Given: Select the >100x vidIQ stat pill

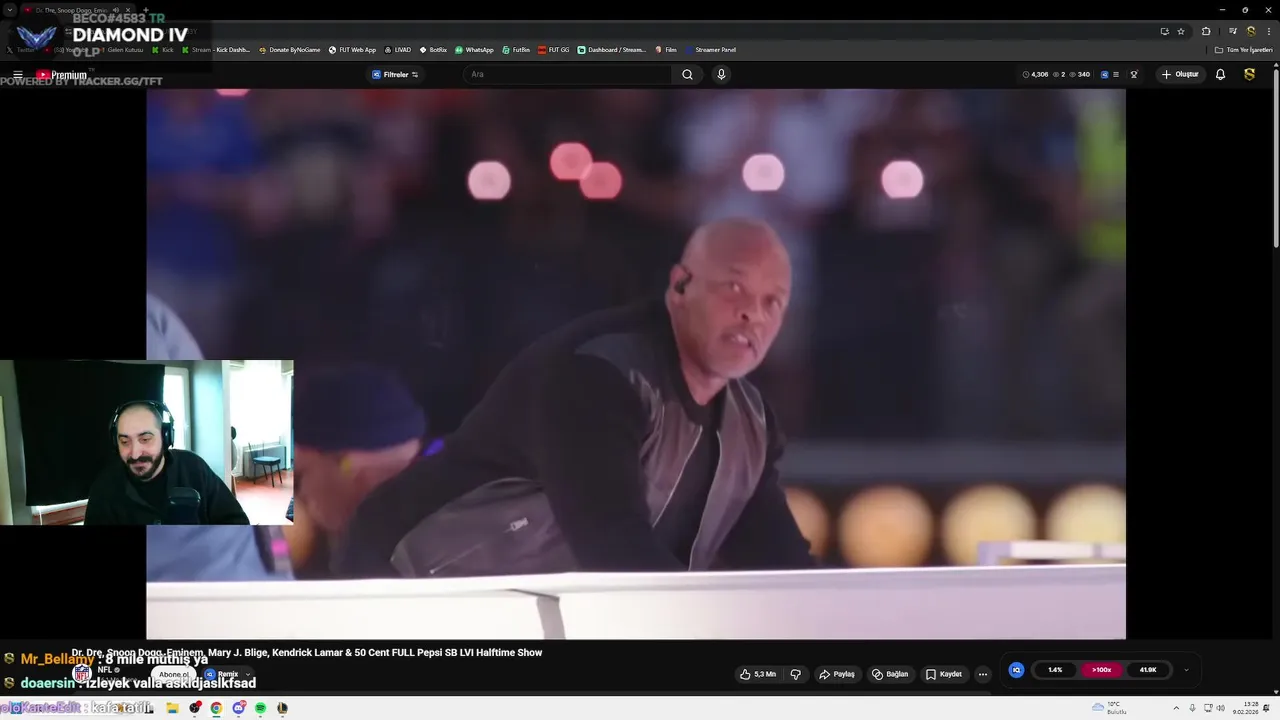Looking at the screenshot, I should pos(1101,670).
